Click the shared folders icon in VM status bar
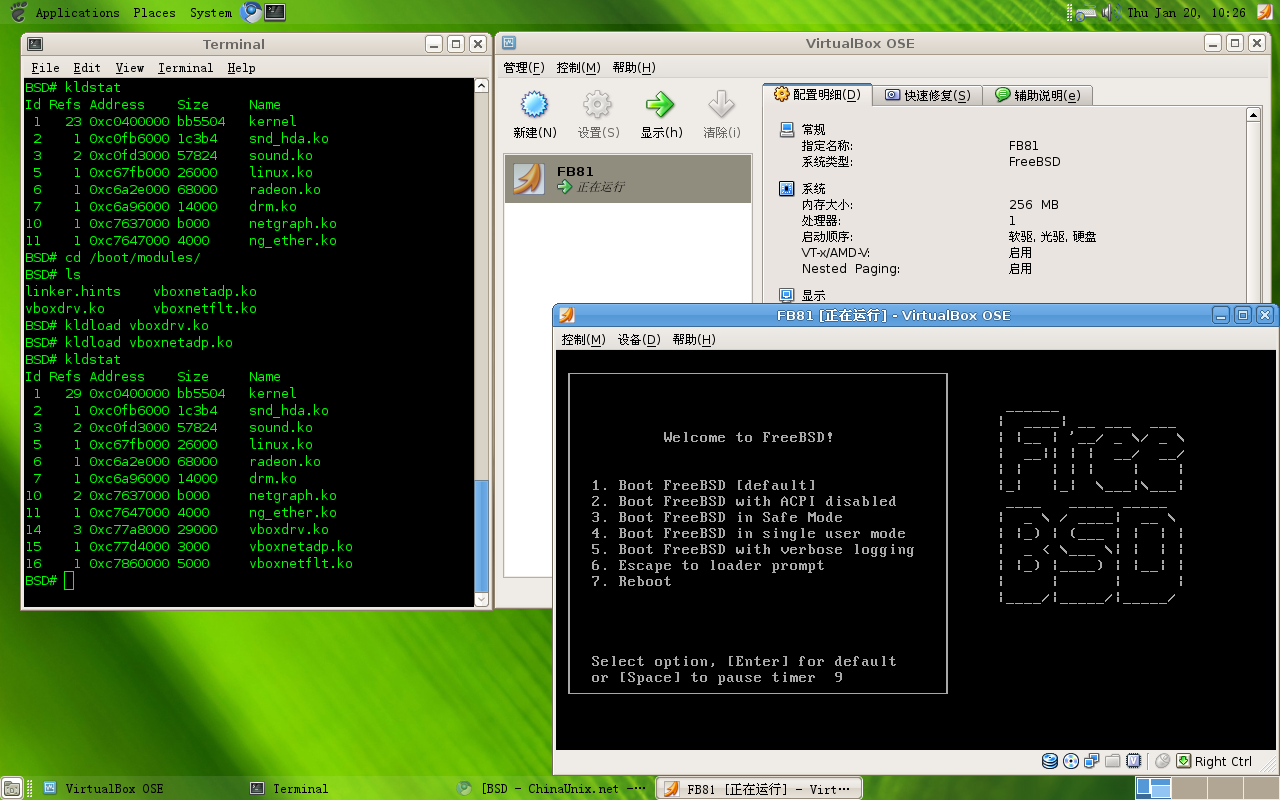This screenshot has width=1280, height=800. tap(1113, 761)
